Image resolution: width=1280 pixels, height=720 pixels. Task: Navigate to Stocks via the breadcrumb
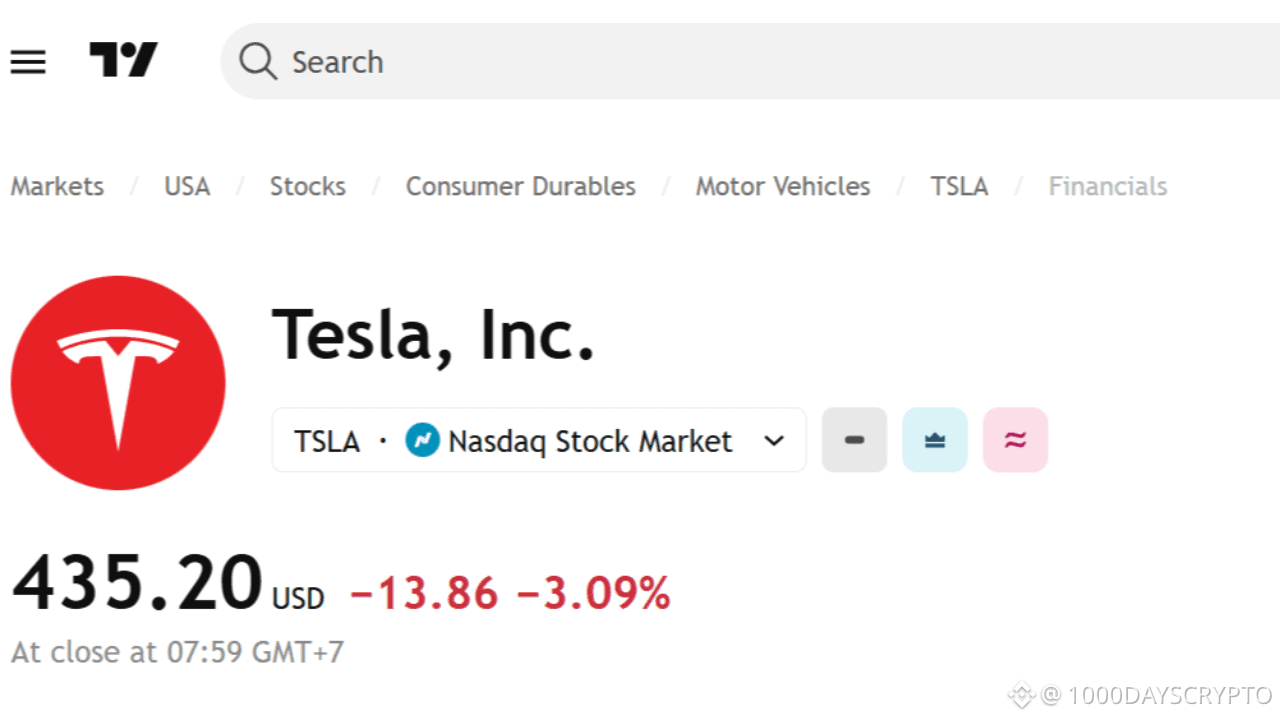[307, 186]
